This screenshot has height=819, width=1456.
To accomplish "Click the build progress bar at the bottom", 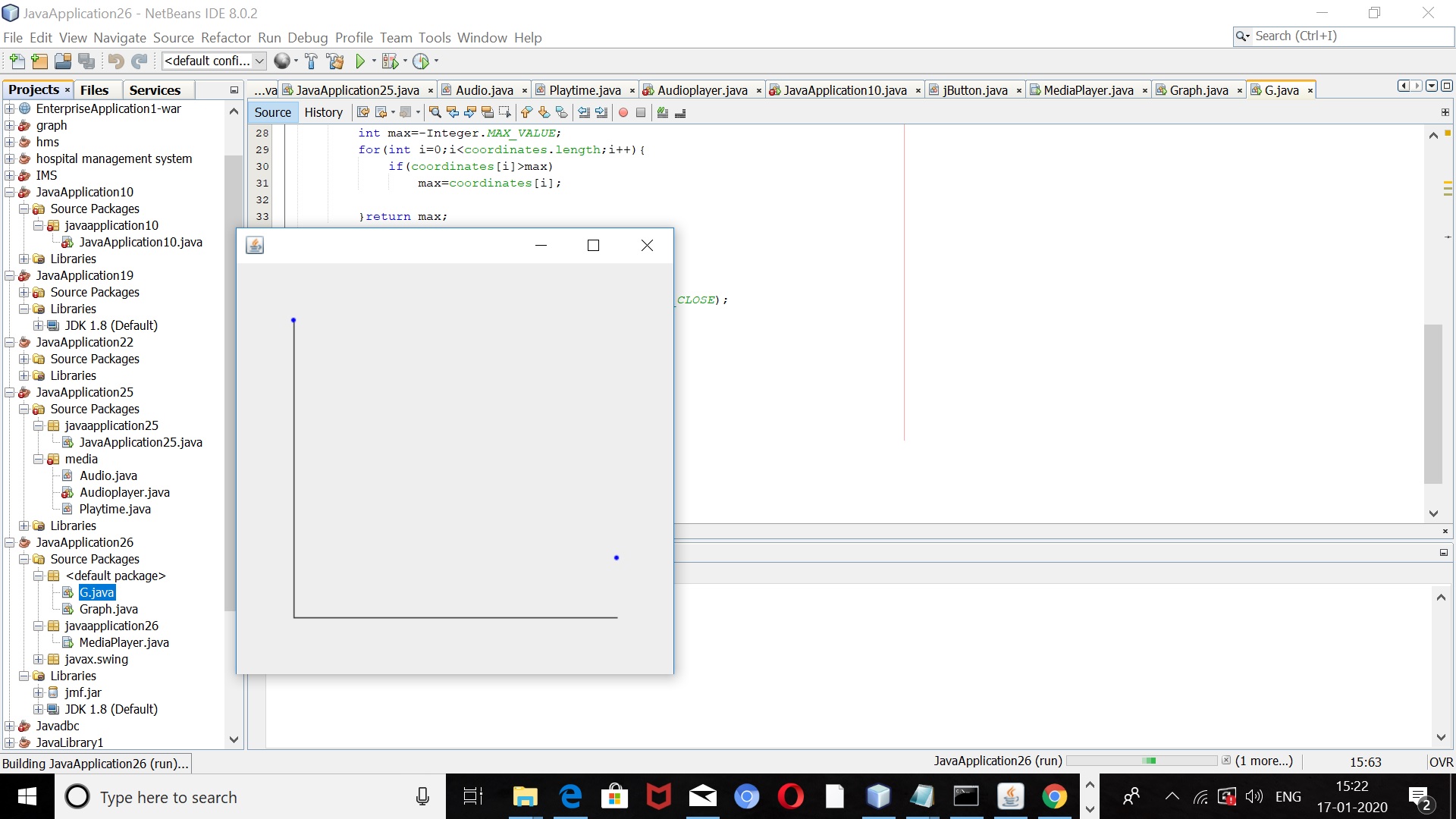I will (1141, 760).
